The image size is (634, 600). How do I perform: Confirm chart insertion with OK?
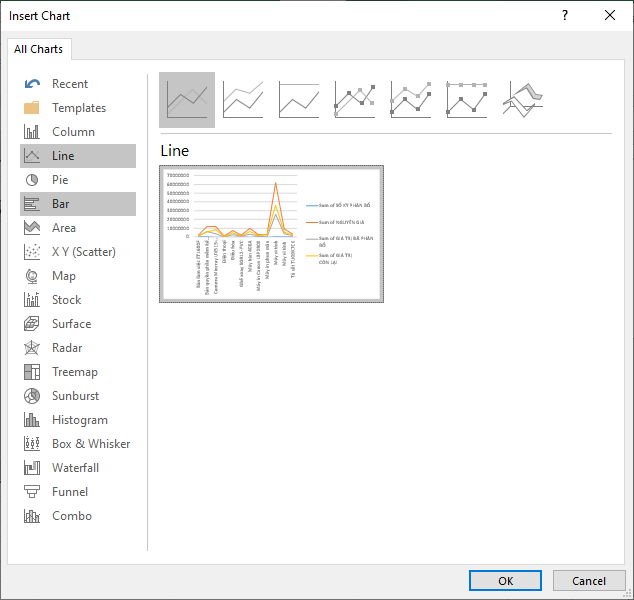(505, 581)
